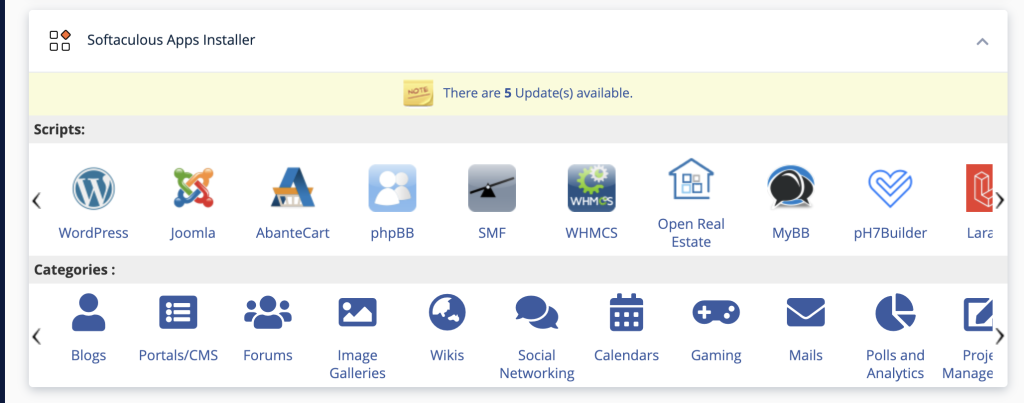Image resolution: width=1024 pixels, height=403 pixels.
Task: Click the AbanteCart script icon
Action: (293, 189)
